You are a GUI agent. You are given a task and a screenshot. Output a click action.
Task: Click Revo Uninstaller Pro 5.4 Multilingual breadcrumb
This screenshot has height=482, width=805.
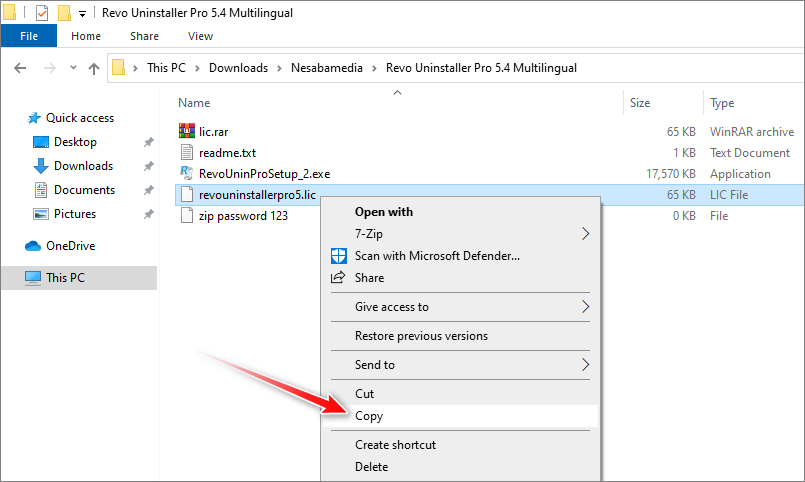[481, 68]
